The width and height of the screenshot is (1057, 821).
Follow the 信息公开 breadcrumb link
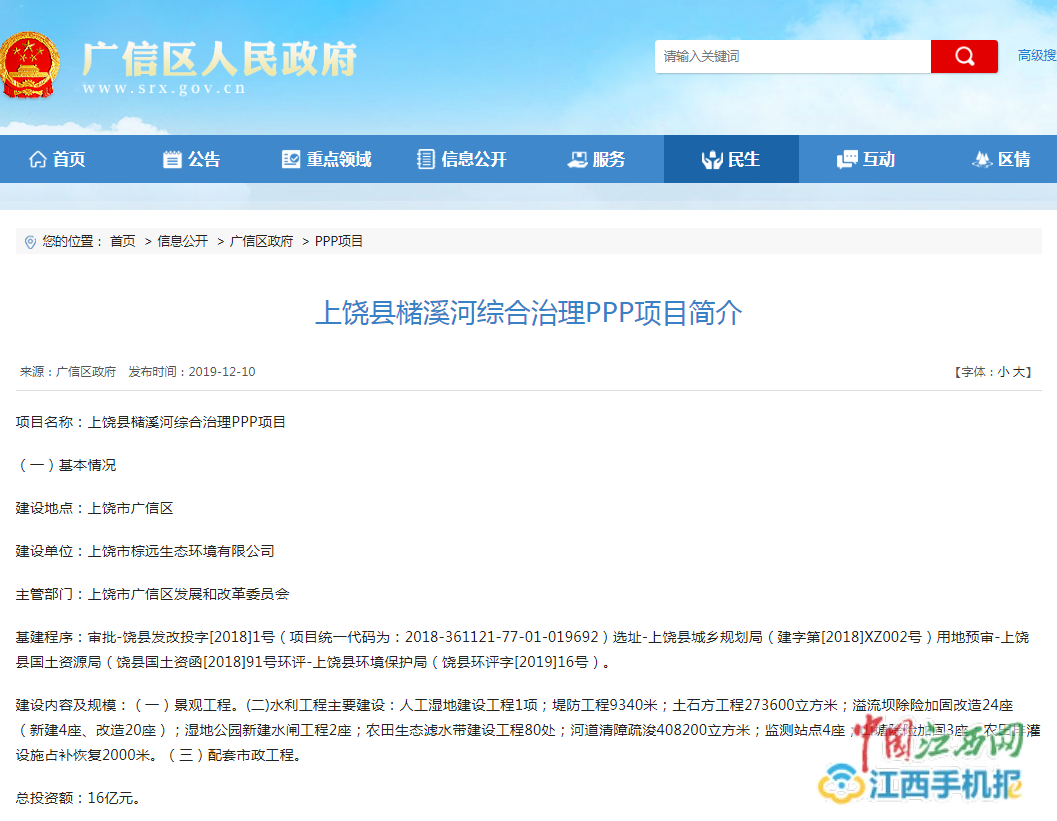[180, 241]
